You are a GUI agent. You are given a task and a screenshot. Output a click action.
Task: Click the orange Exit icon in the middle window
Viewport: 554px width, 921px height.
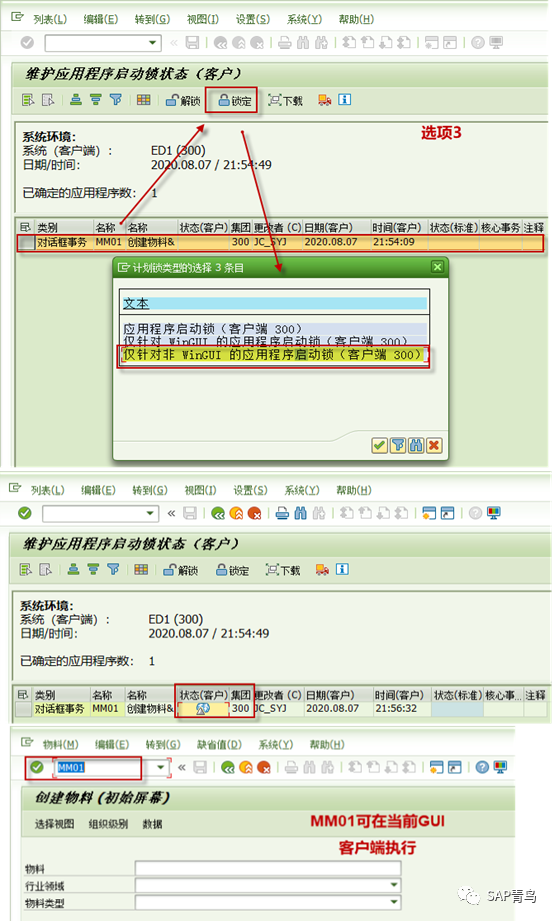click(236, 513)
